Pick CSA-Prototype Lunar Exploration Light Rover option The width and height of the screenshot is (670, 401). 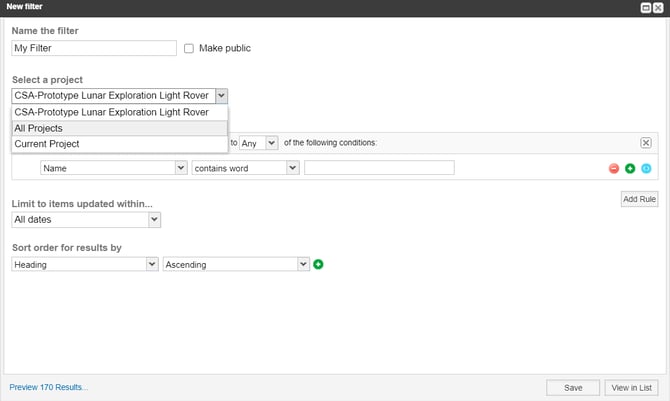pyautogui.click(x=120, y=112)
